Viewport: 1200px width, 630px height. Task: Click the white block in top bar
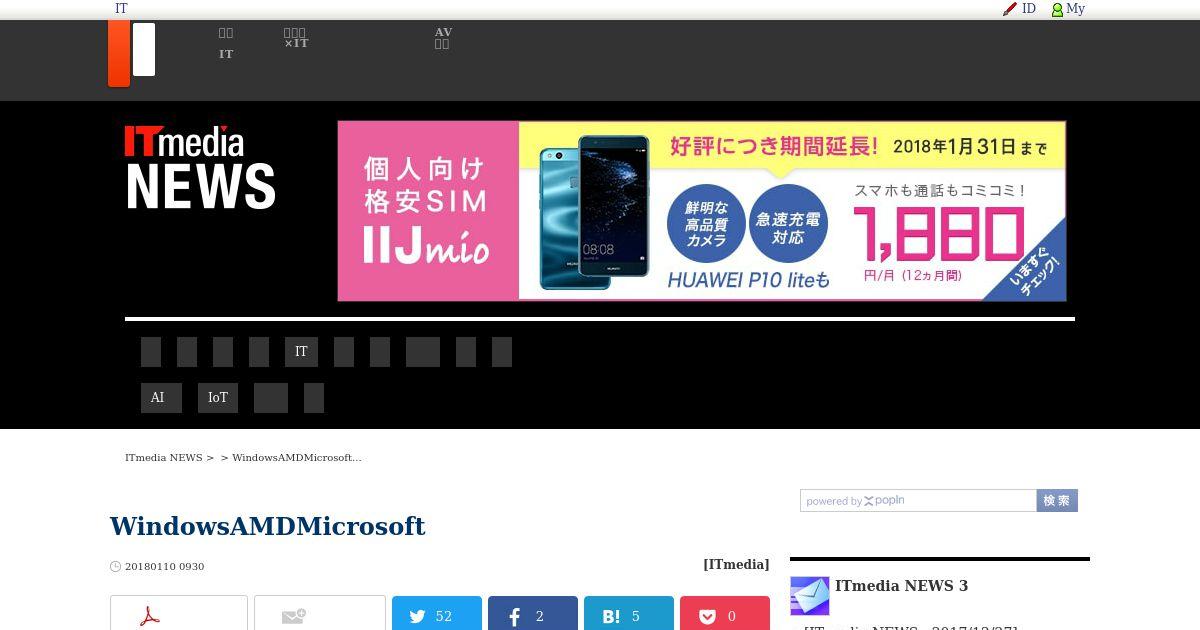[144, 49]
